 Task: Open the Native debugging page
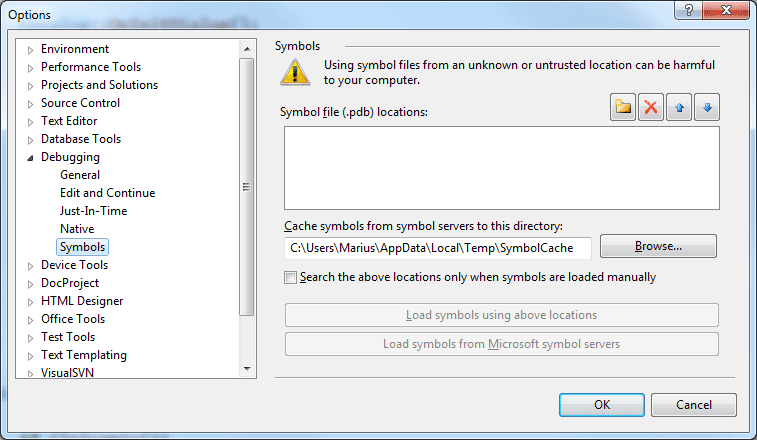77,229
